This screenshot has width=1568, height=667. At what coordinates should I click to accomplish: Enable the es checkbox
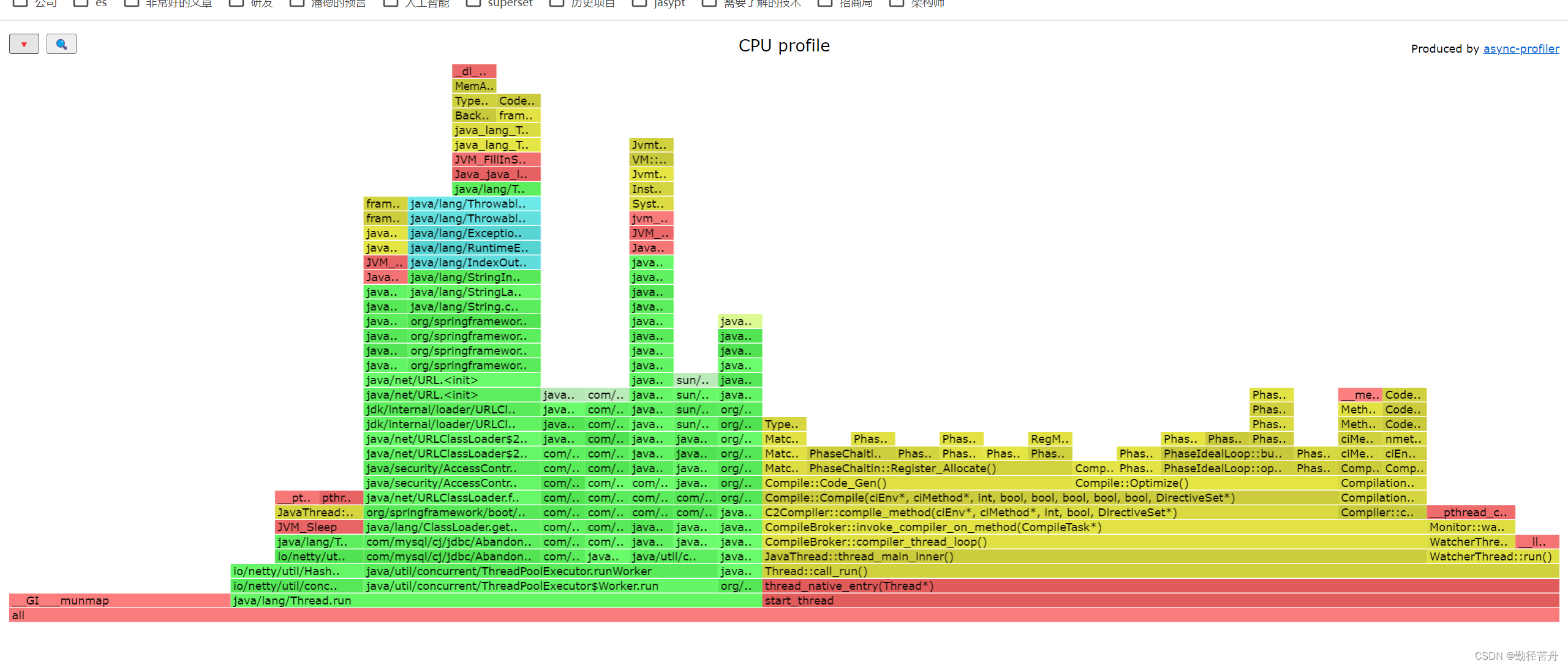point(81,3)
